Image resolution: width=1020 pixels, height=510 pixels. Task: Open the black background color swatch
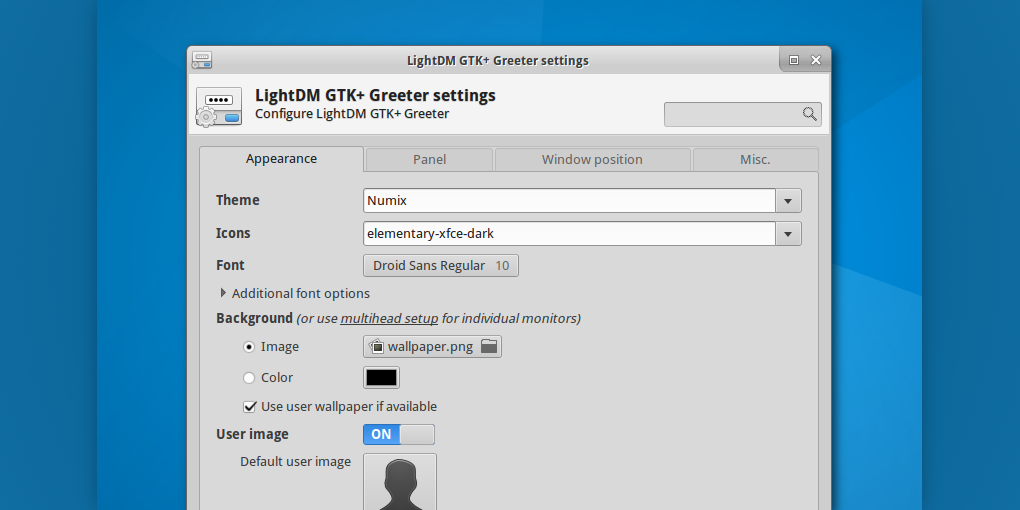[x=381, y=378]
